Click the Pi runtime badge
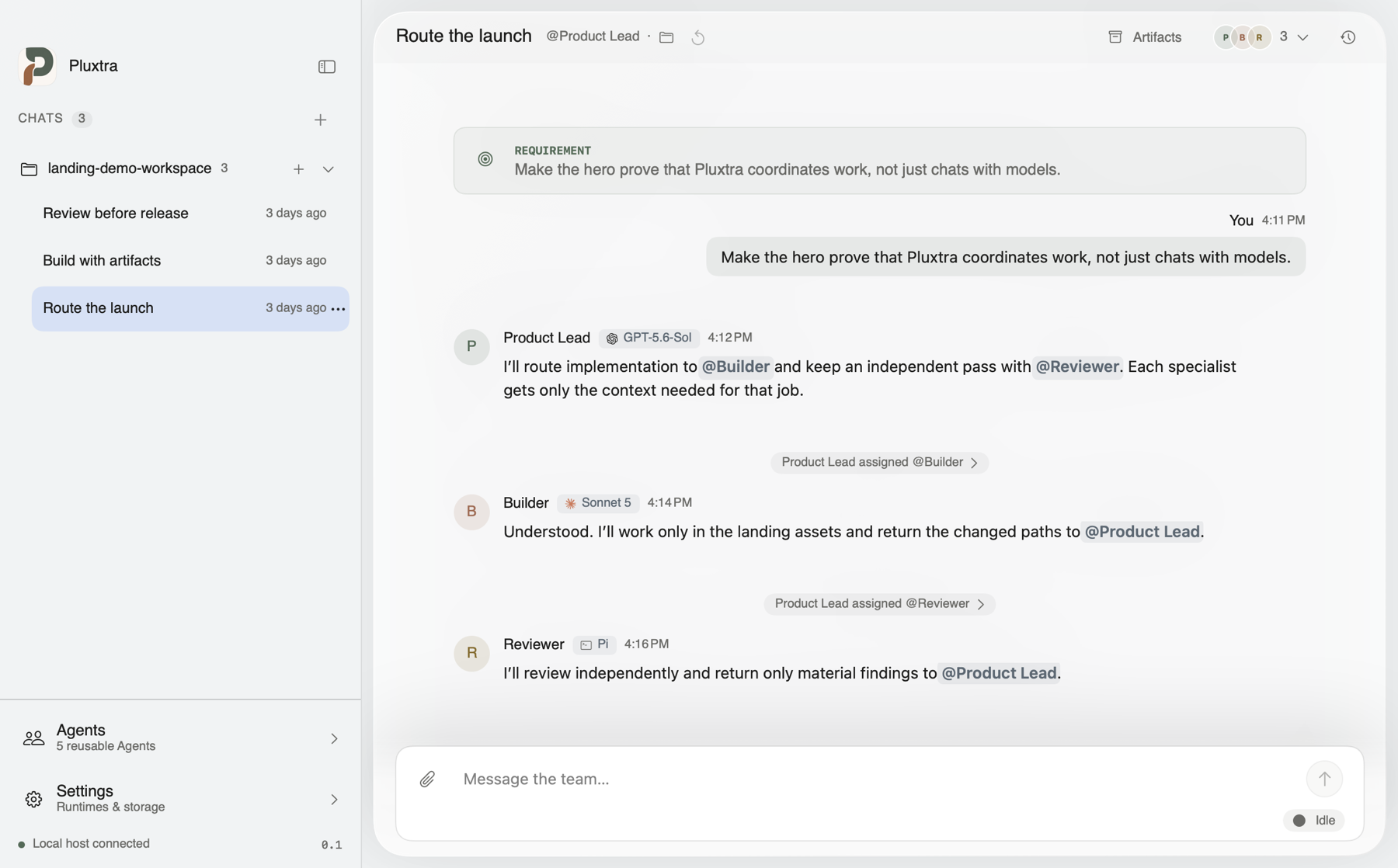Screen dimensions: 1398x868 (x=595, y=644)
